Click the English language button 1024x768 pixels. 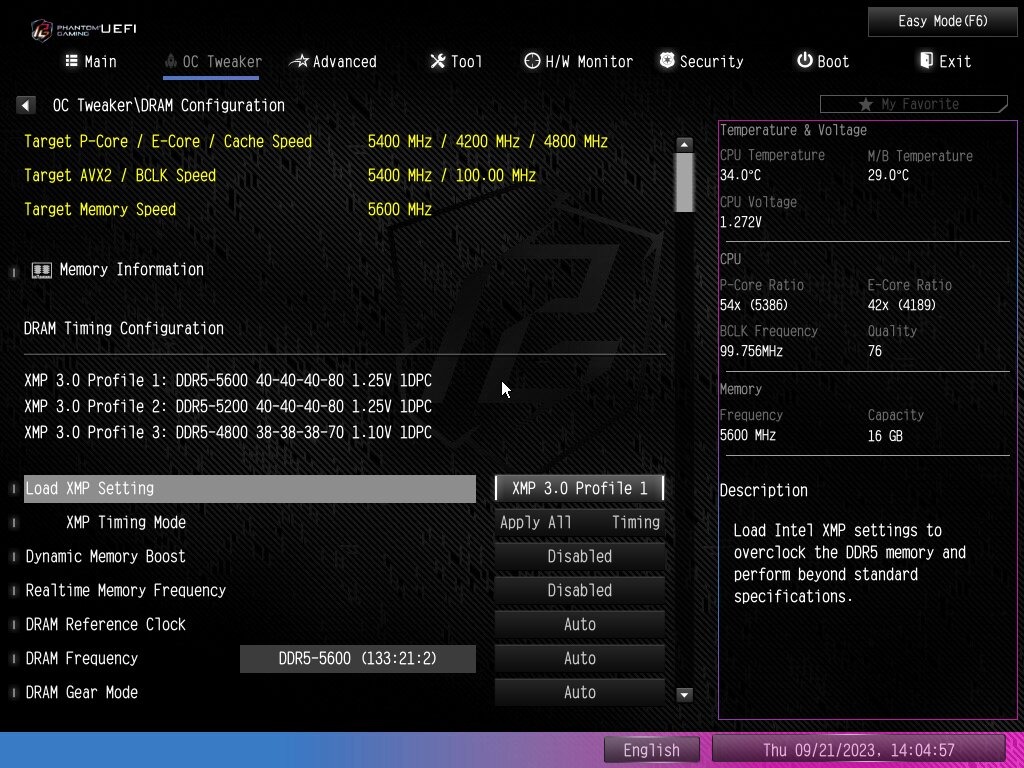coord(651,750)
